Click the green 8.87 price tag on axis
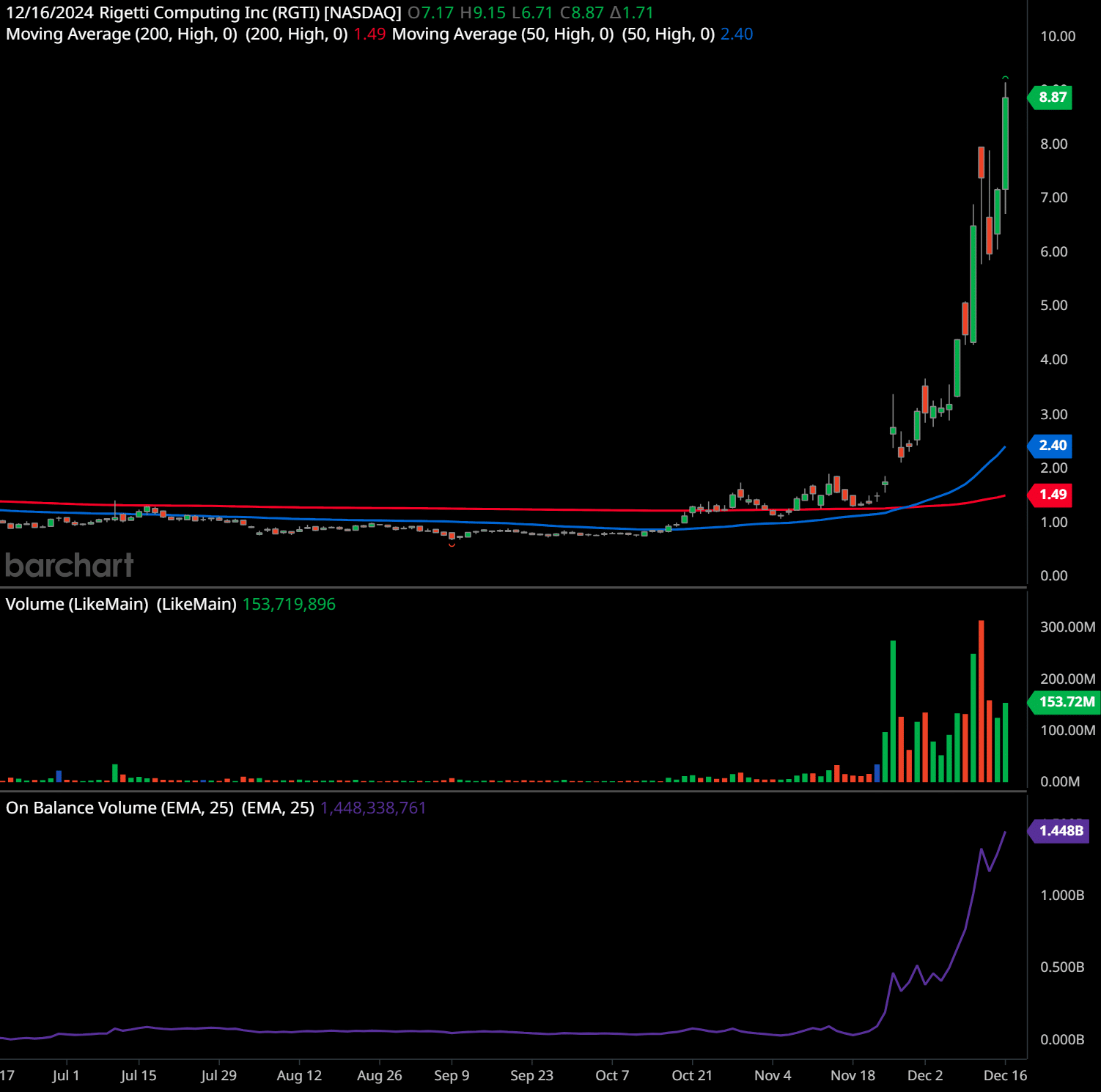This screenshot has width=1101, height=1092. point(1051,97)
